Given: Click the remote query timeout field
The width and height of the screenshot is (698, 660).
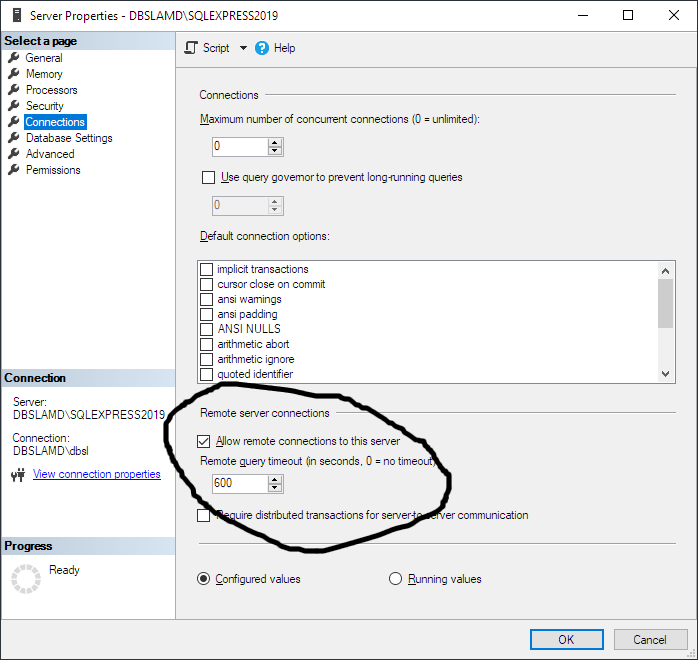Looking at the screenshot, I should tap(240, 484).
